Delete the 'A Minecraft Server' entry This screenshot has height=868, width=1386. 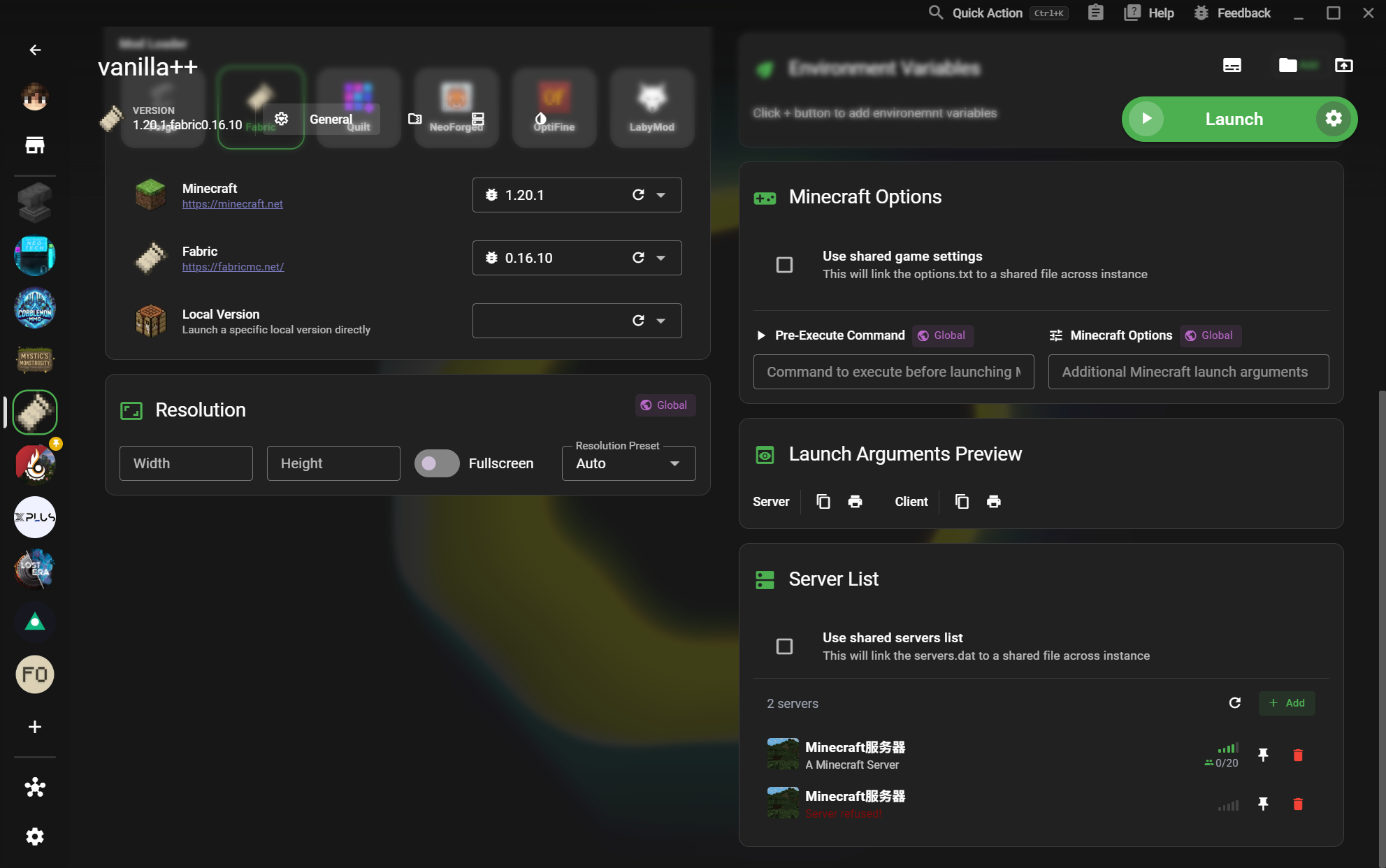[1298, 755]
